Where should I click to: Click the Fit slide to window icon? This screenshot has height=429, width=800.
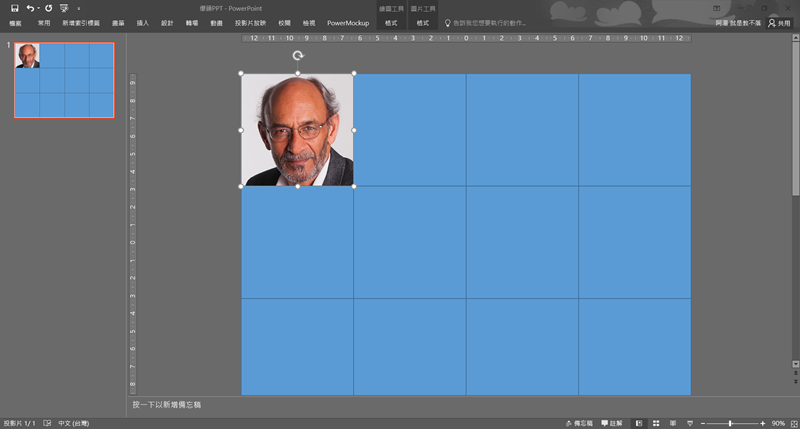[x=792, y=423]
